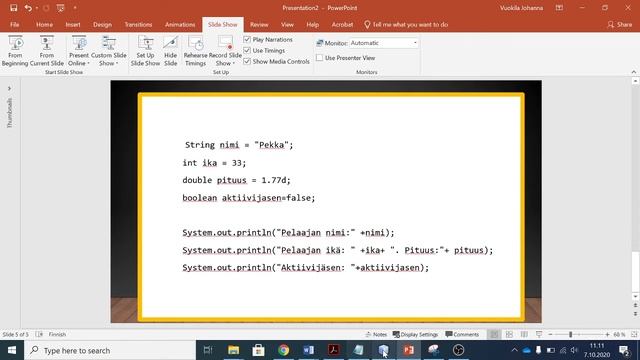Start Slide Show from status bar icon
Image resolution: width=640 pixels, height=360 pixels.
[x=539, y=334]
